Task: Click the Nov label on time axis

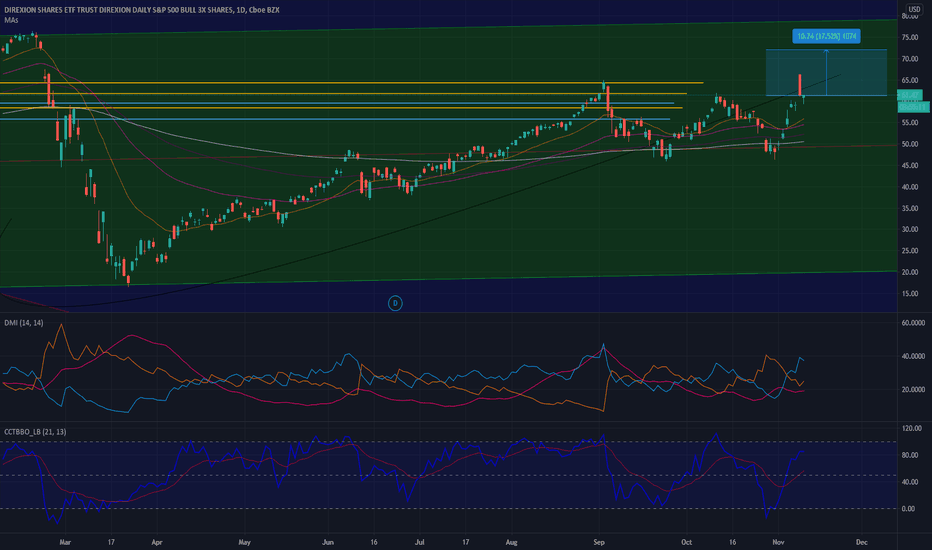Action: coord(778,542)
